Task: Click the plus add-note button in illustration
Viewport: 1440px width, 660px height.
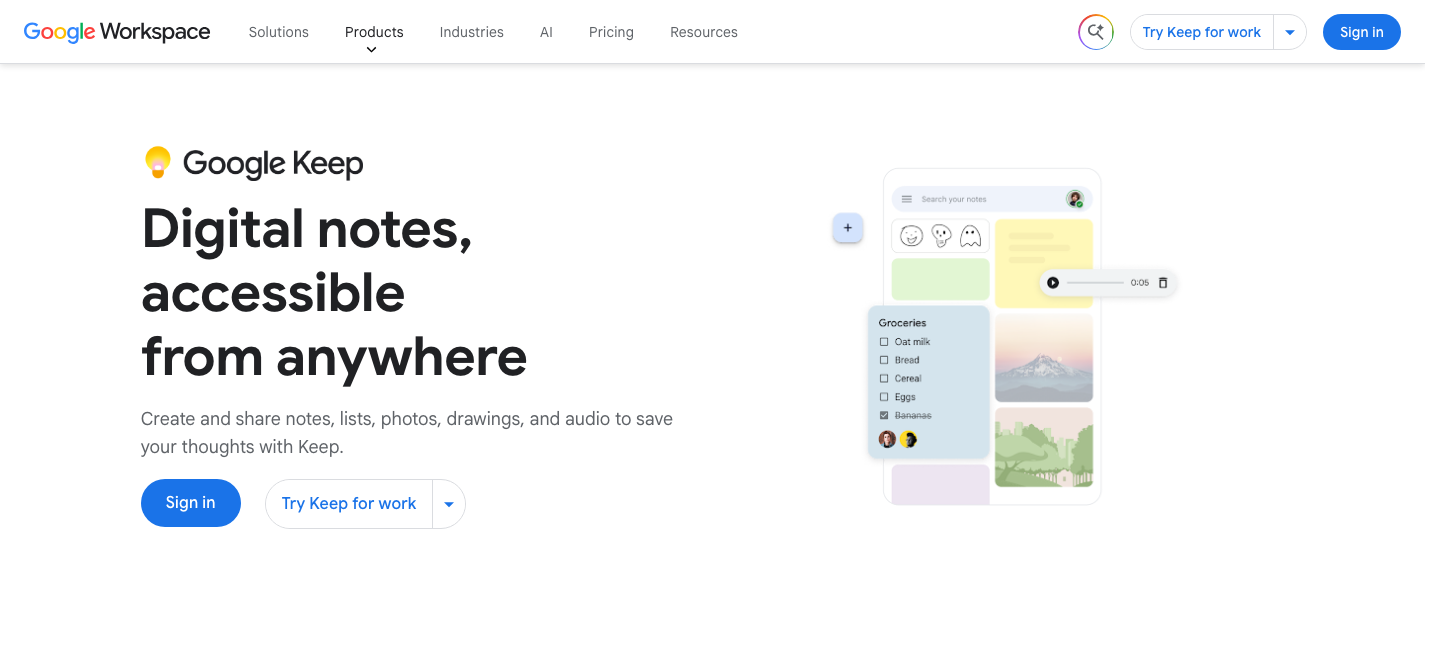Action: 847,228
